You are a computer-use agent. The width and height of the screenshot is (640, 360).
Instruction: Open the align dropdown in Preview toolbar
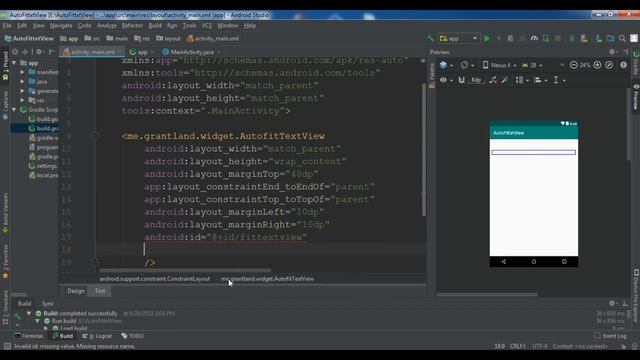pyautogui.click(x=540, y=80)
